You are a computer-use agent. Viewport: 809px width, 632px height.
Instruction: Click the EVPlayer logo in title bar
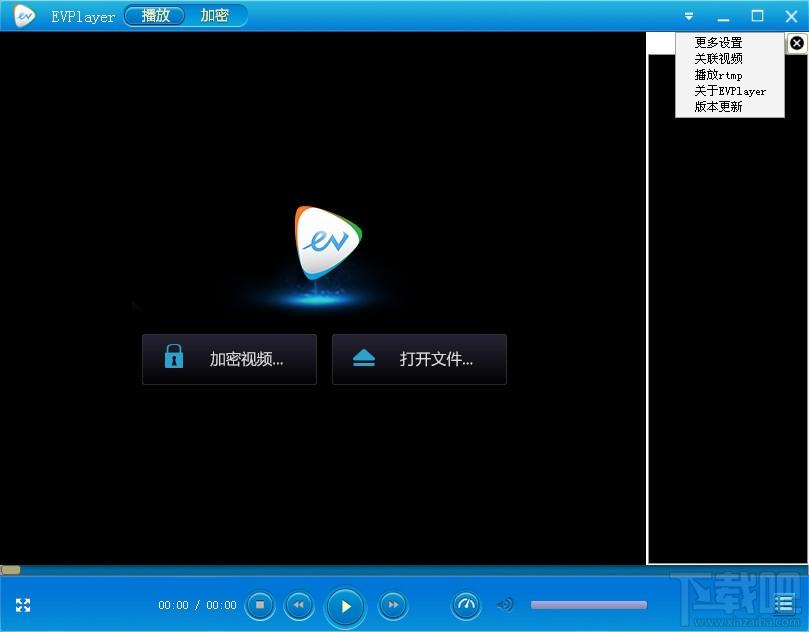[x=24, y=15]
